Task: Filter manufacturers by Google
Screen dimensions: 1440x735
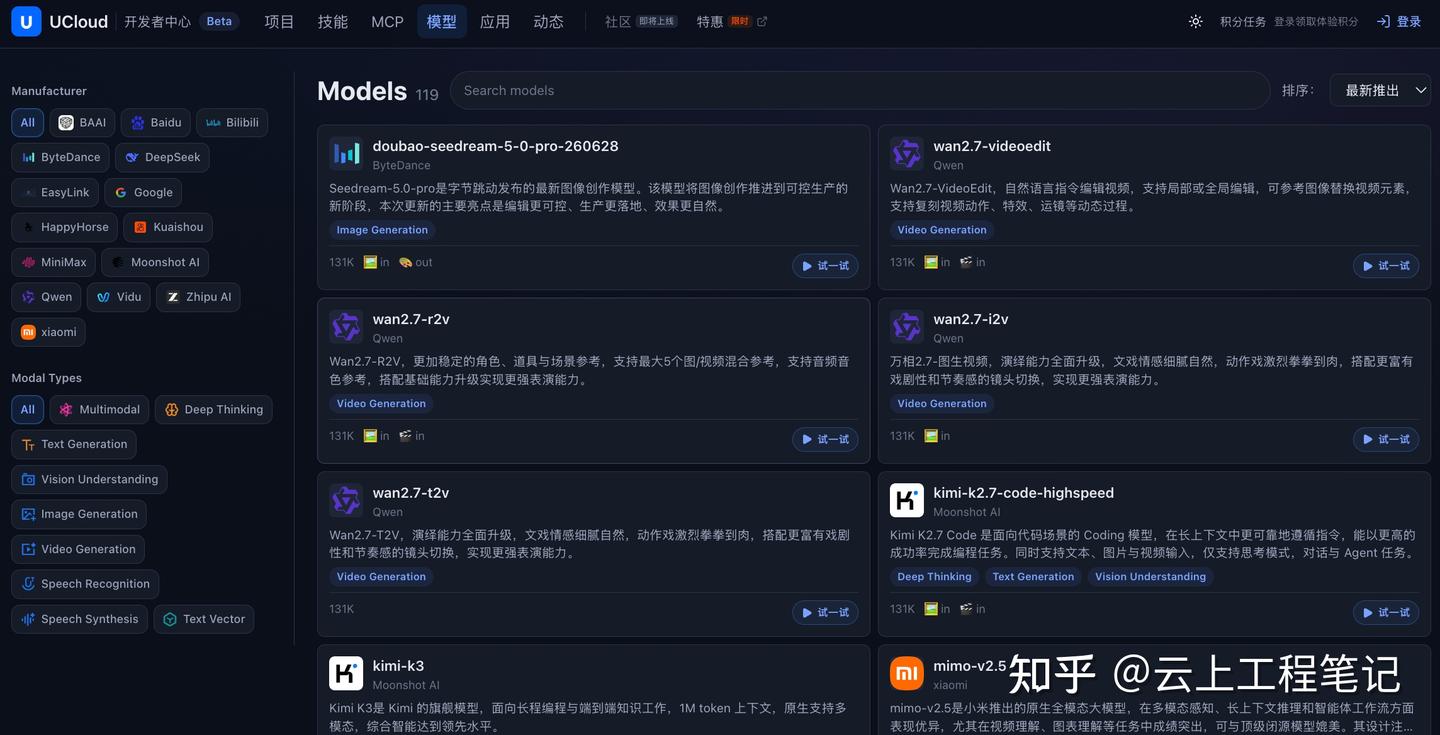Action: [x=143, y=192]
